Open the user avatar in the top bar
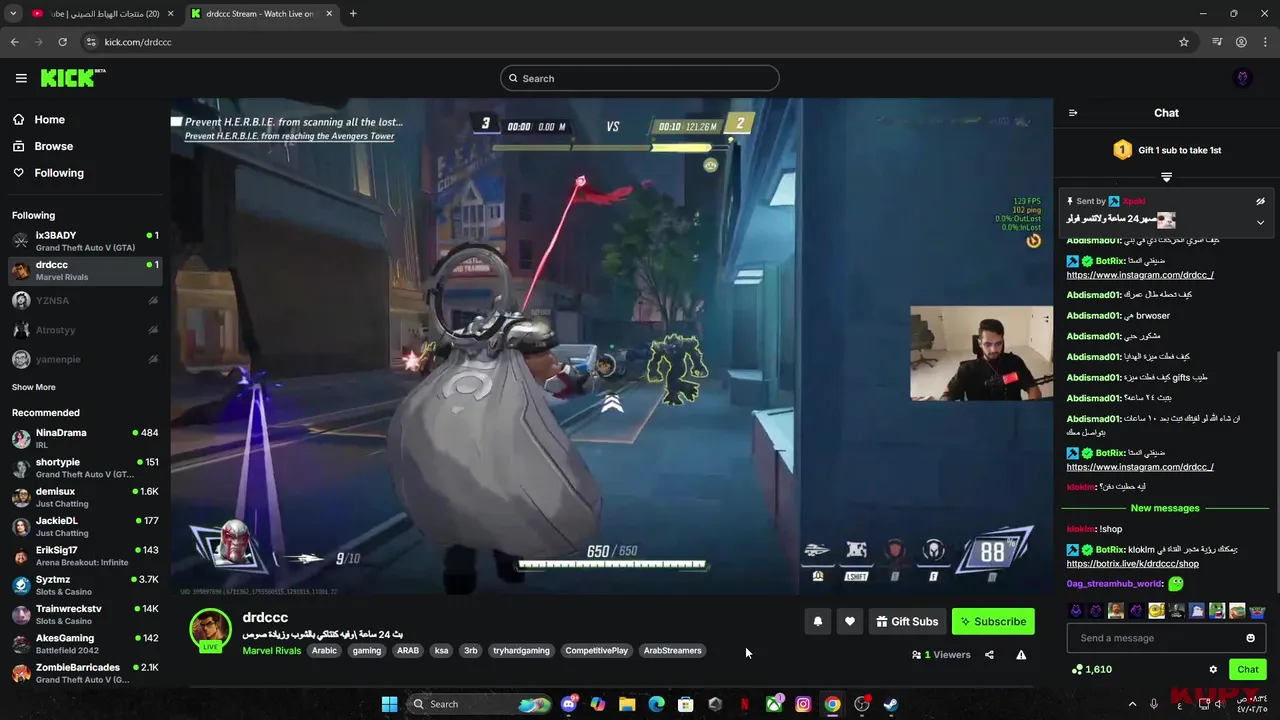Image resolution: width=1280 pixels, height=720 pixels. [1243, 78]
